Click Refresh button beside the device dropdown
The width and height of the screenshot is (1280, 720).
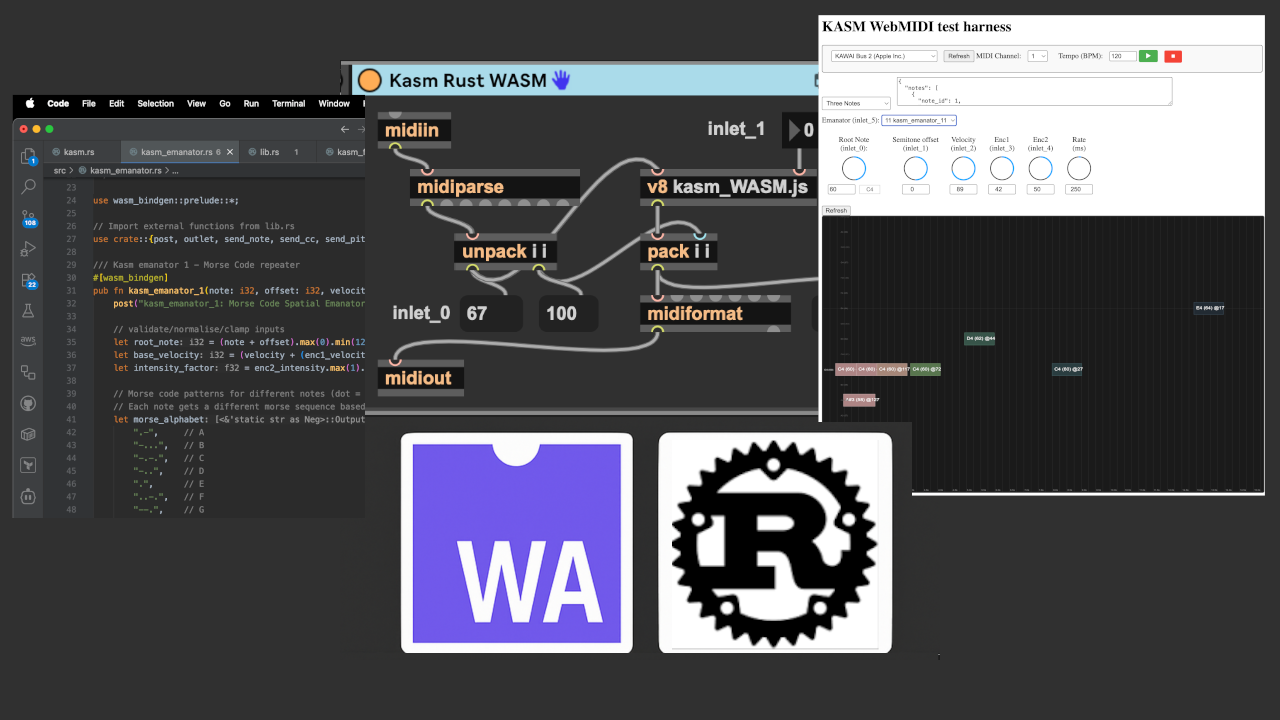pos(958,56)
